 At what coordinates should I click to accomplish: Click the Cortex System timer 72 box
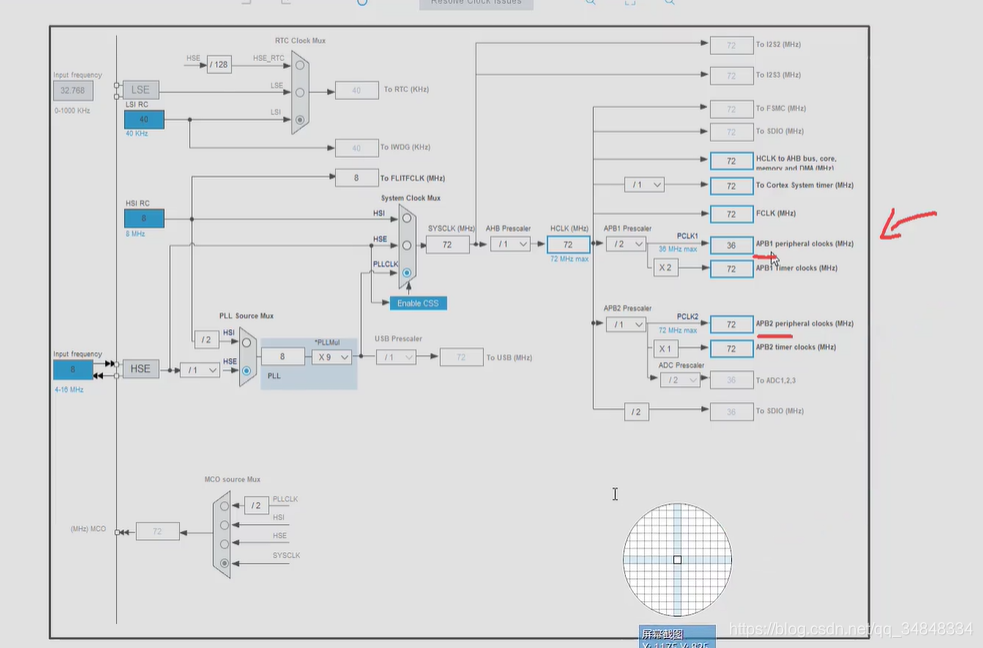(732, 186)
